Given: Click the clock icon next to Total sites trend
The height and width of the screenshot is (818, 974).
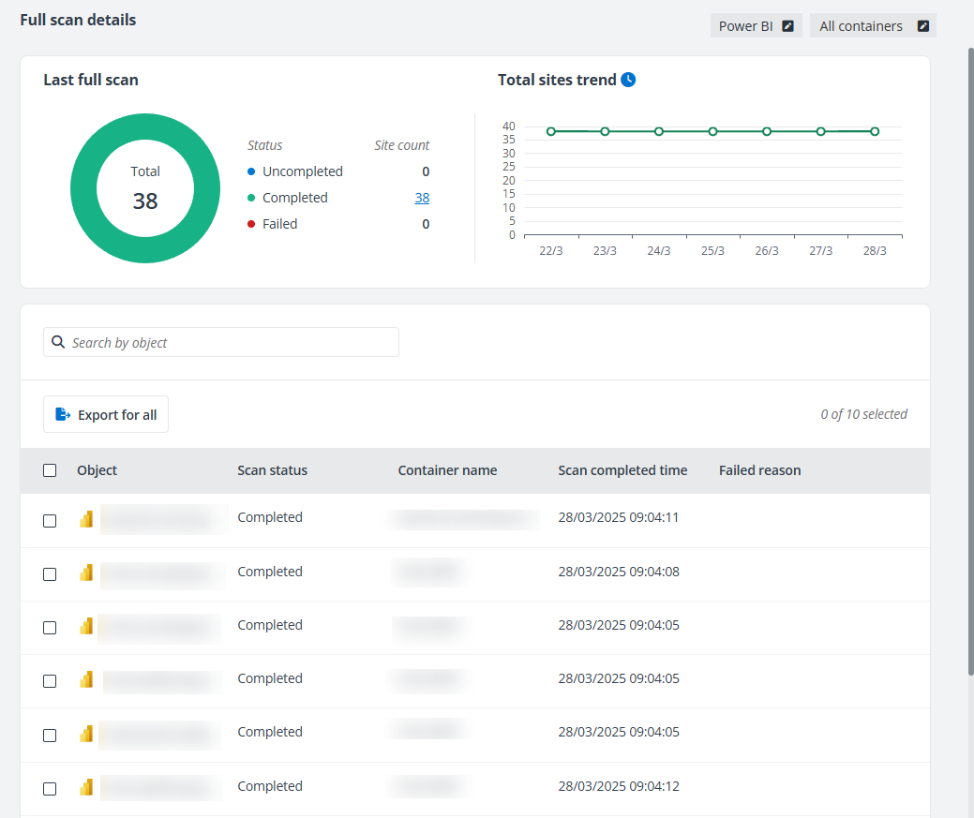Looking at the screenshot, I should point(630,79).
